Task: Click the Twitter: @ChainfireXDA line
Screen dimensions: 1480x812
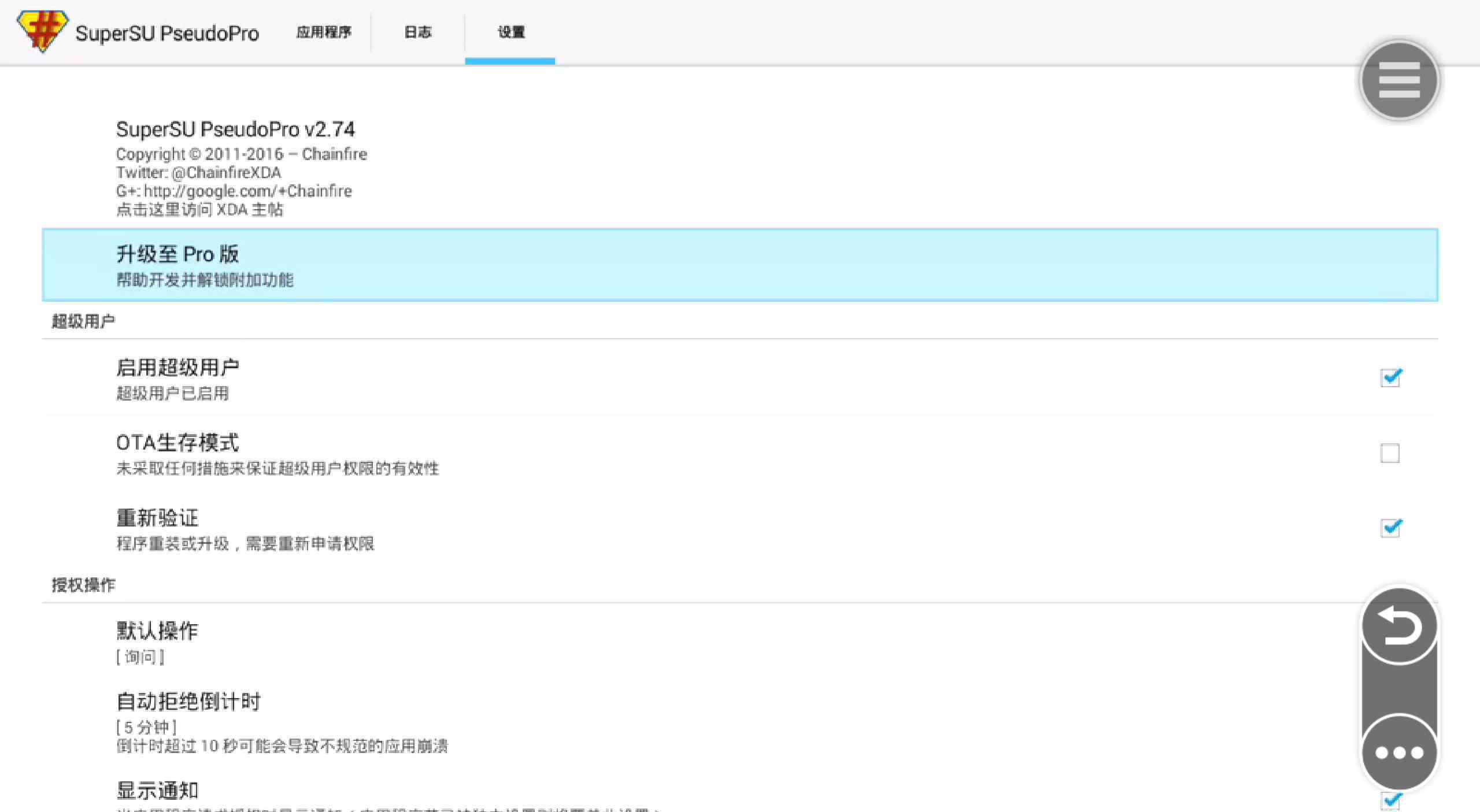Action: point(198,173)
